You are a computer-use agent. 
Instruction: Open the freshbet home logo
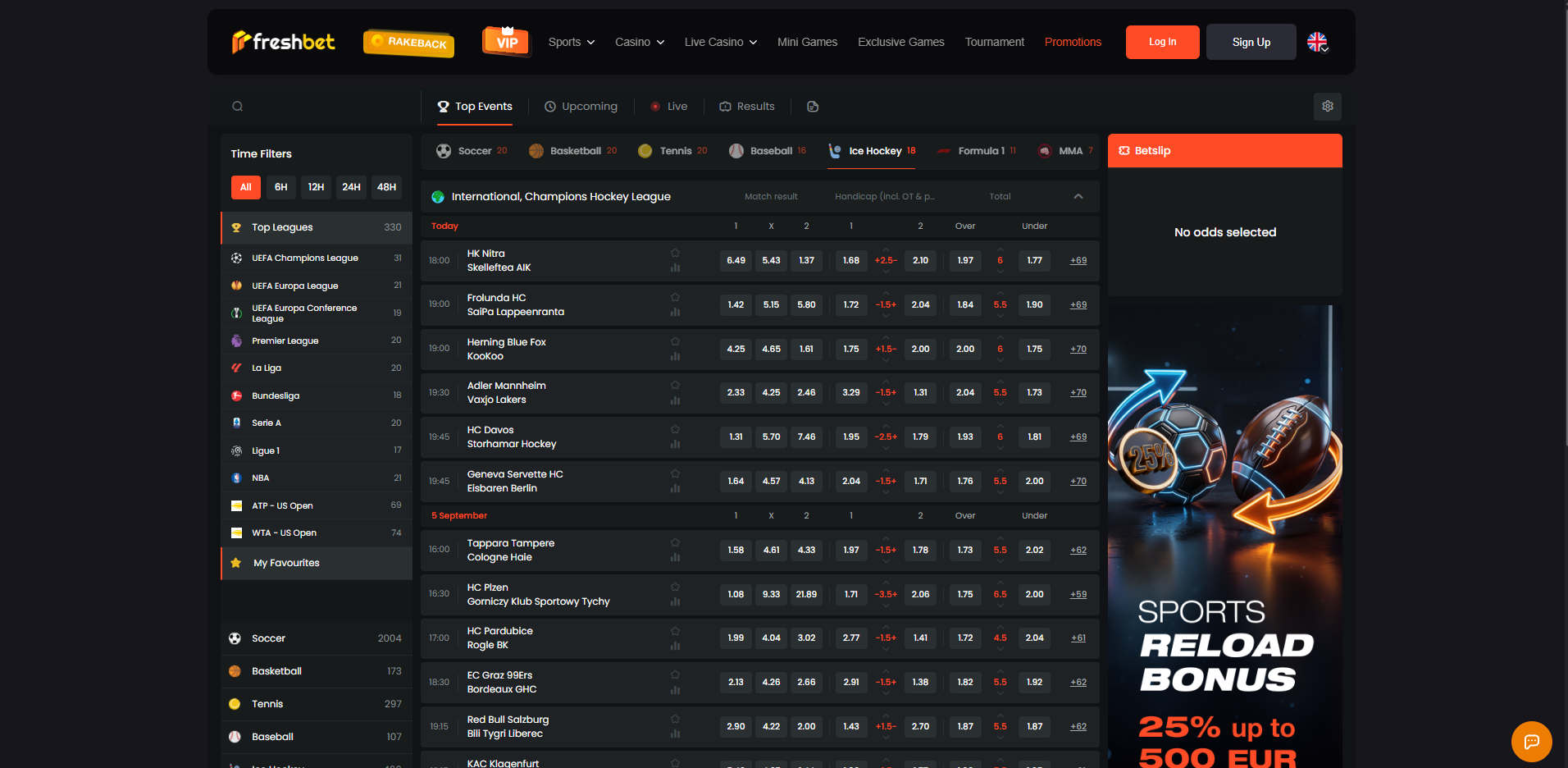pos(284,42)
